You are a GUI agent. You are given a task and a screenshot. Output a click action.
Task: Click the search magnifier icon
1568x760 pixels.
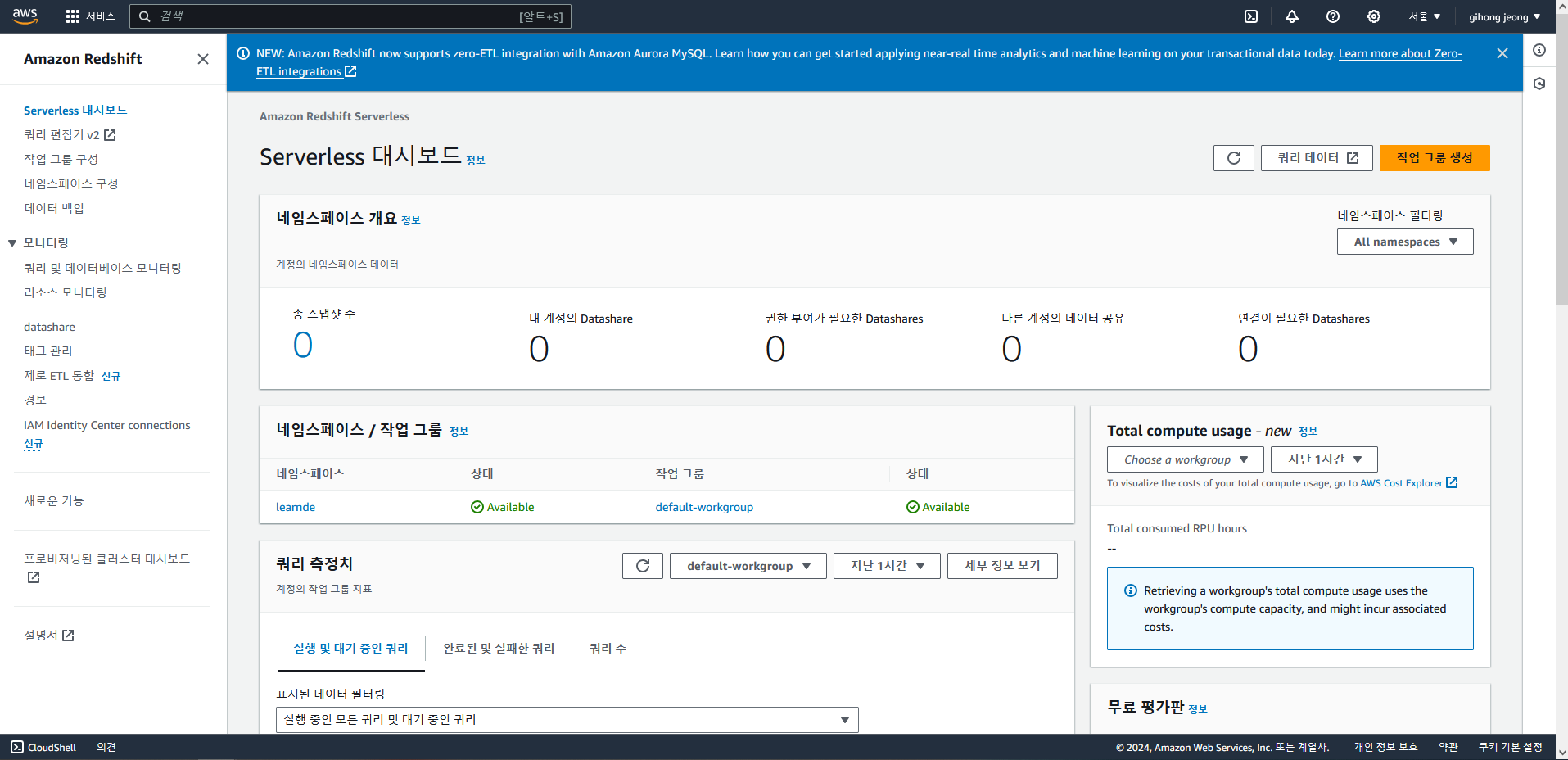pyautogui.click(x=145, y=16)
